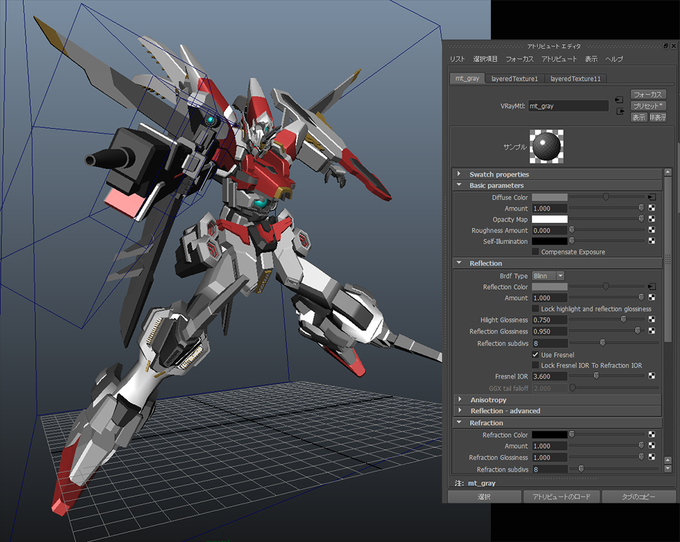
Task: Switch to the layeredTexture11 tab
Action: tap(575, 78)
